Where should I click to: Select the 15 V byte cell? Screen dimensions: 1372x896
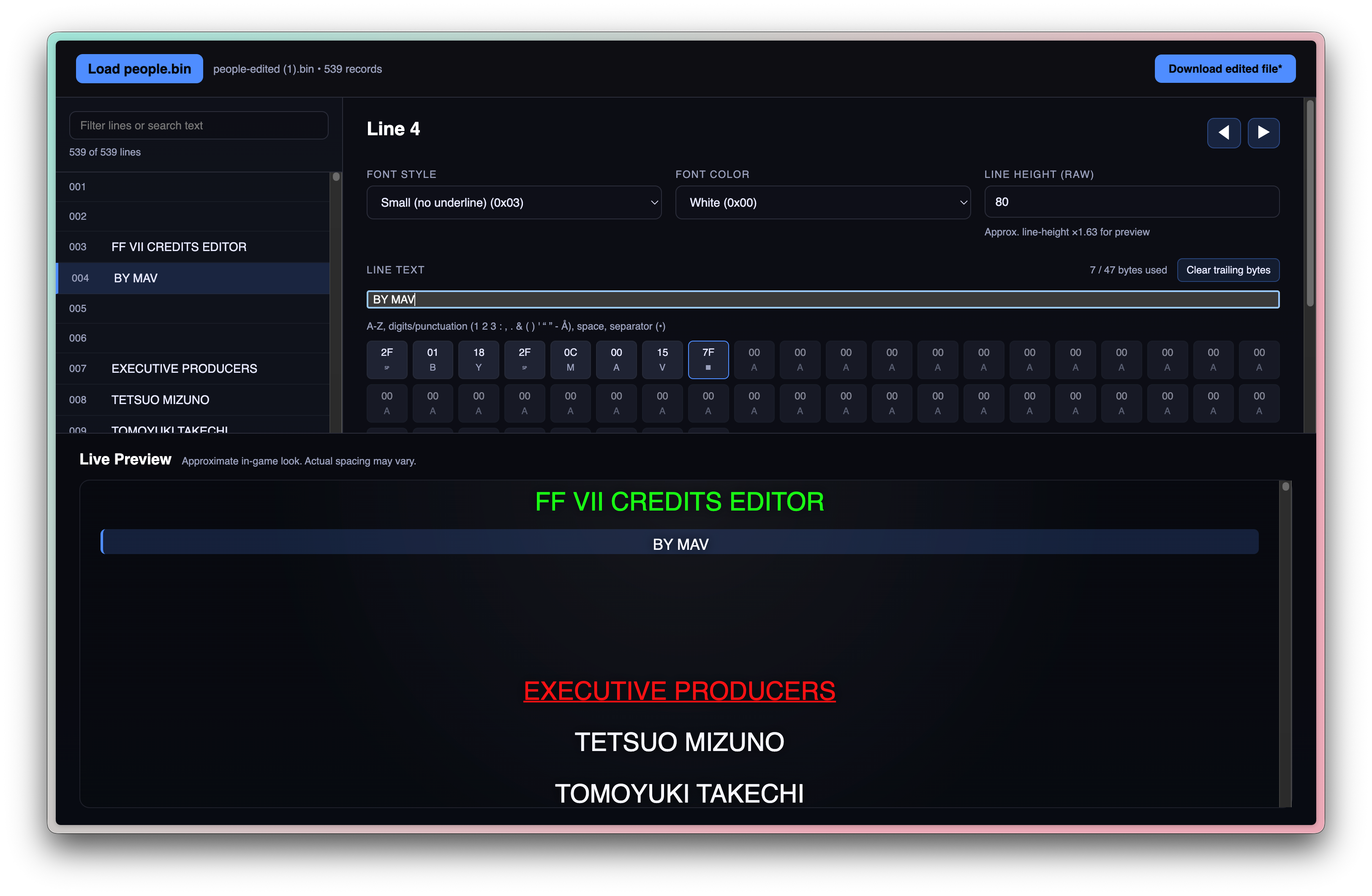662,359
